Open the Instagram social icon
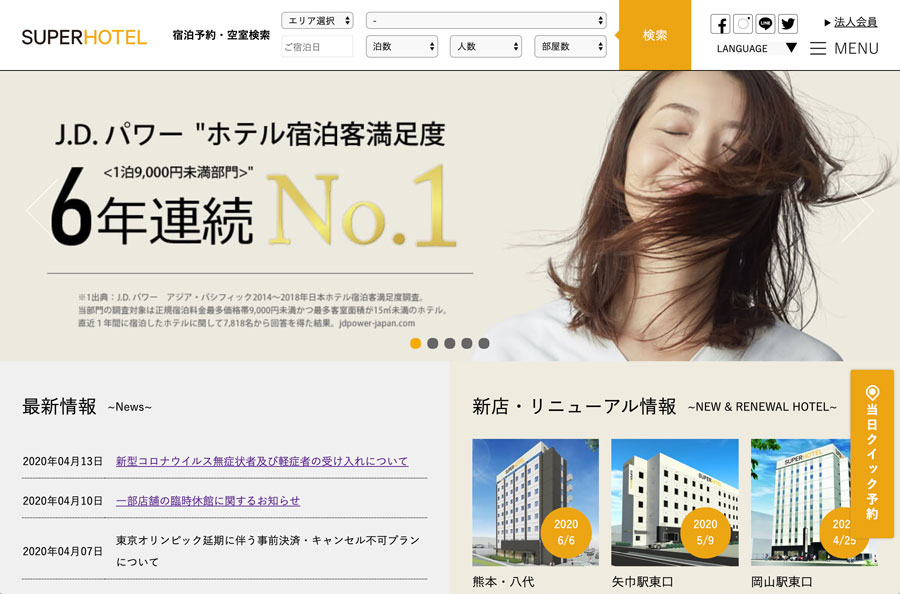Screen dimensions: 900x594 743,24
